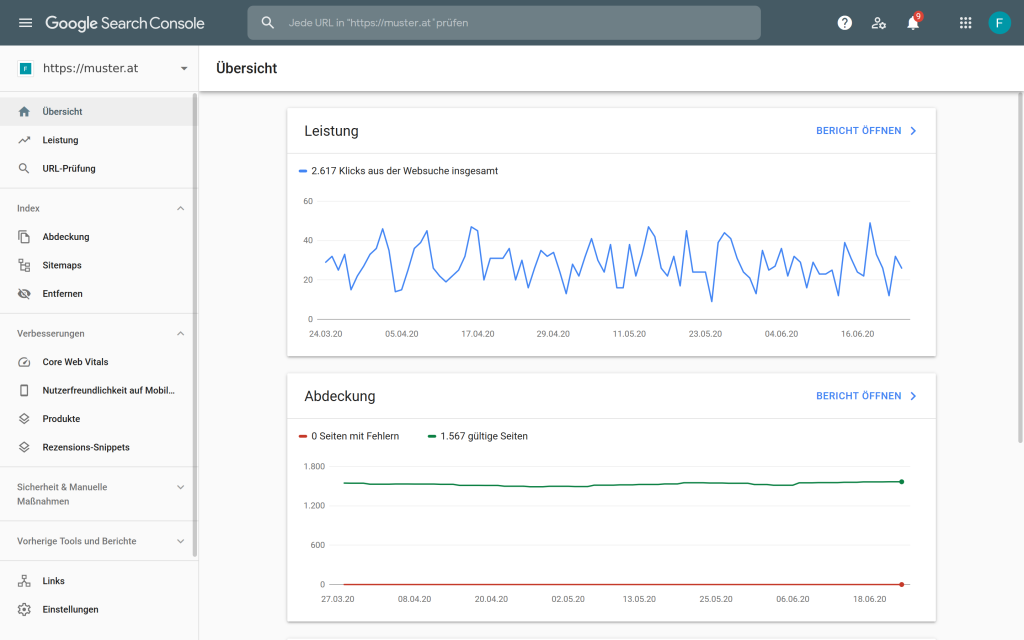Image resolution: width=1024 pixels, height=640 pixels.
Task: Open the muster.at property selector dropdown
Action: click(98, 68)
